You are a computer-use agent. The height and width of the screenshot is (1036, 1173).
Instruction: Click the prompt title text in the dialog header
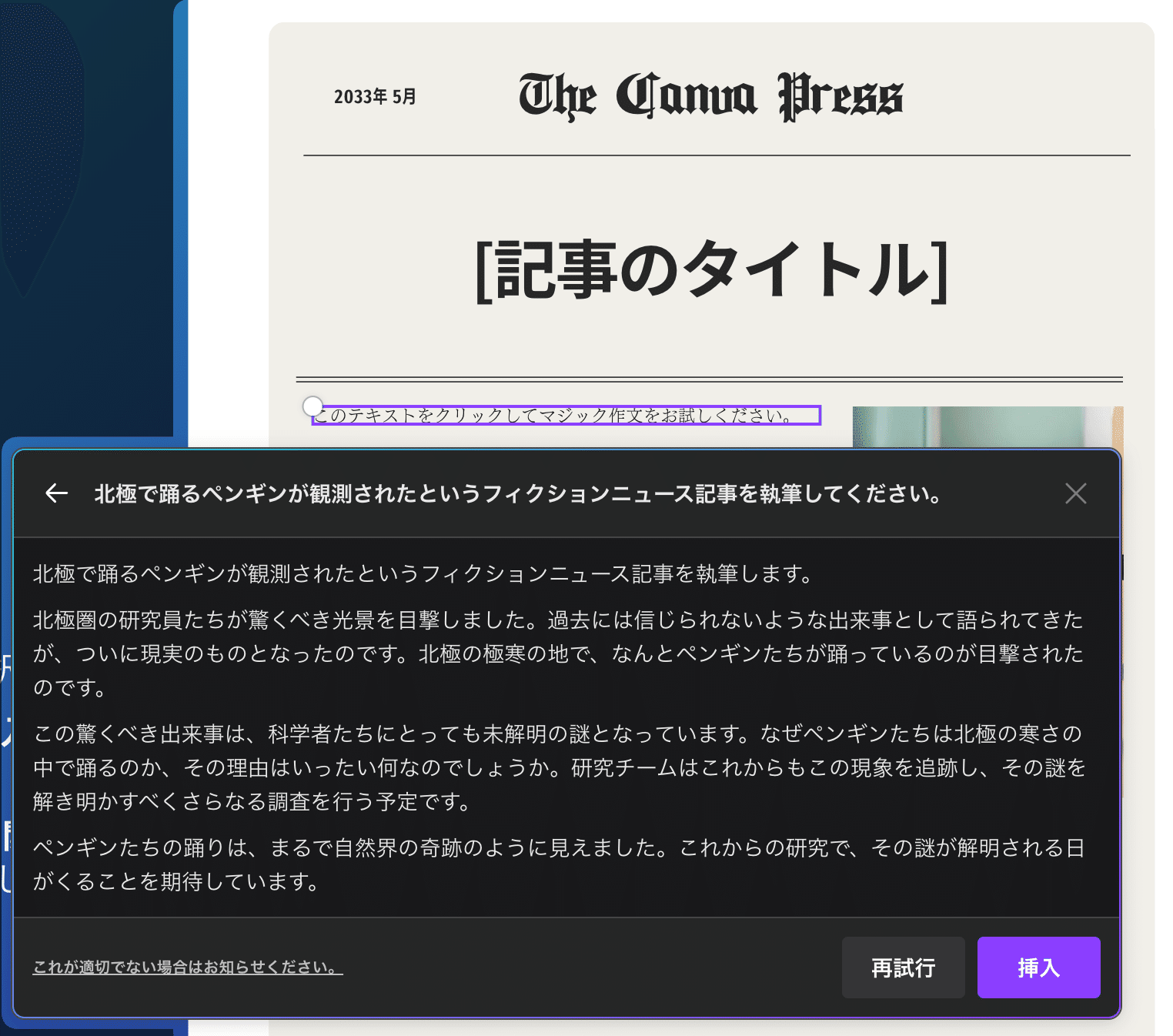click(517, 494)
